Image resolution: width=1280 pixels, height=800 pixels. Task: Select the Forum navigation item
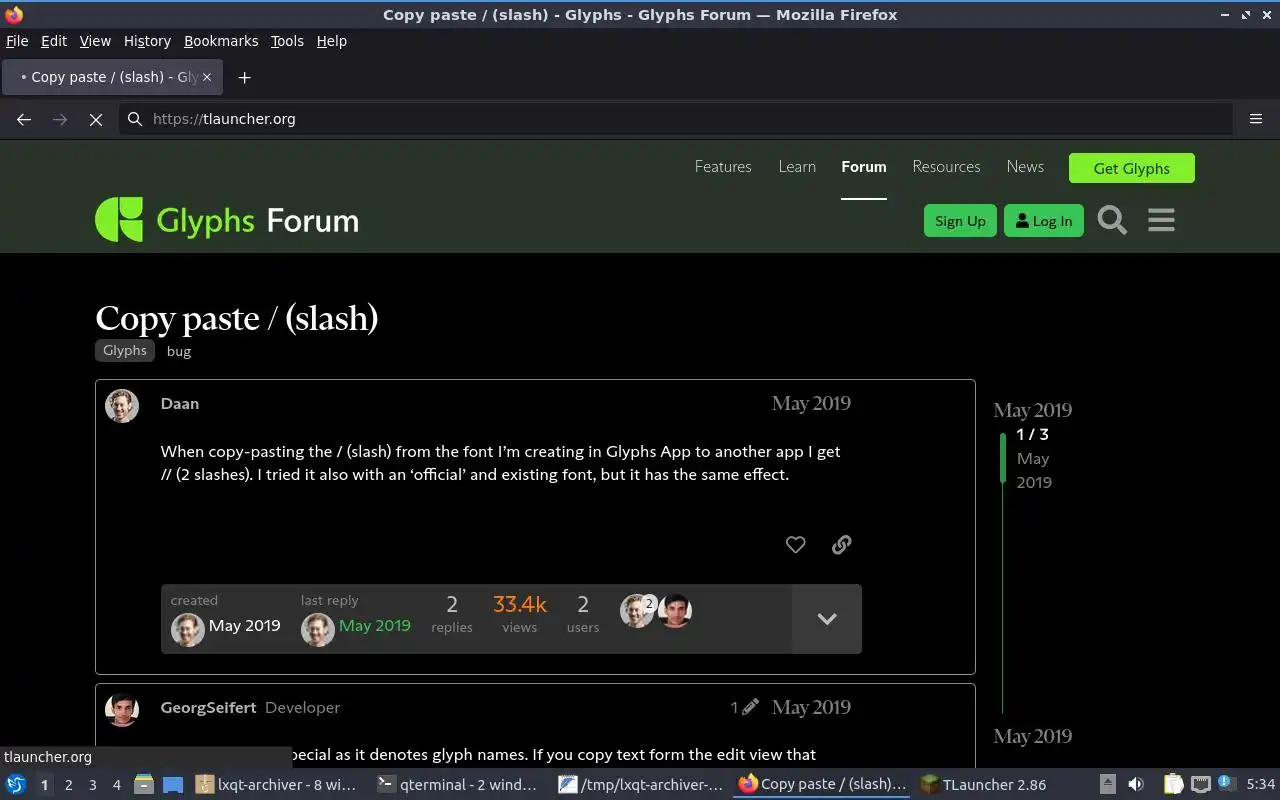(x=864, y=167)
